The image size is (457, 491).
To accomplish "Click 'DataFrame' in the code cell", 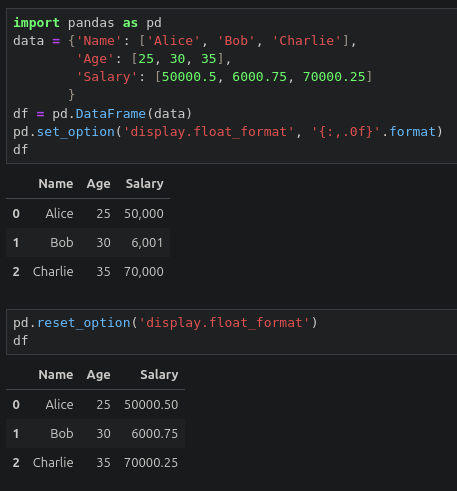I will 111,114.
